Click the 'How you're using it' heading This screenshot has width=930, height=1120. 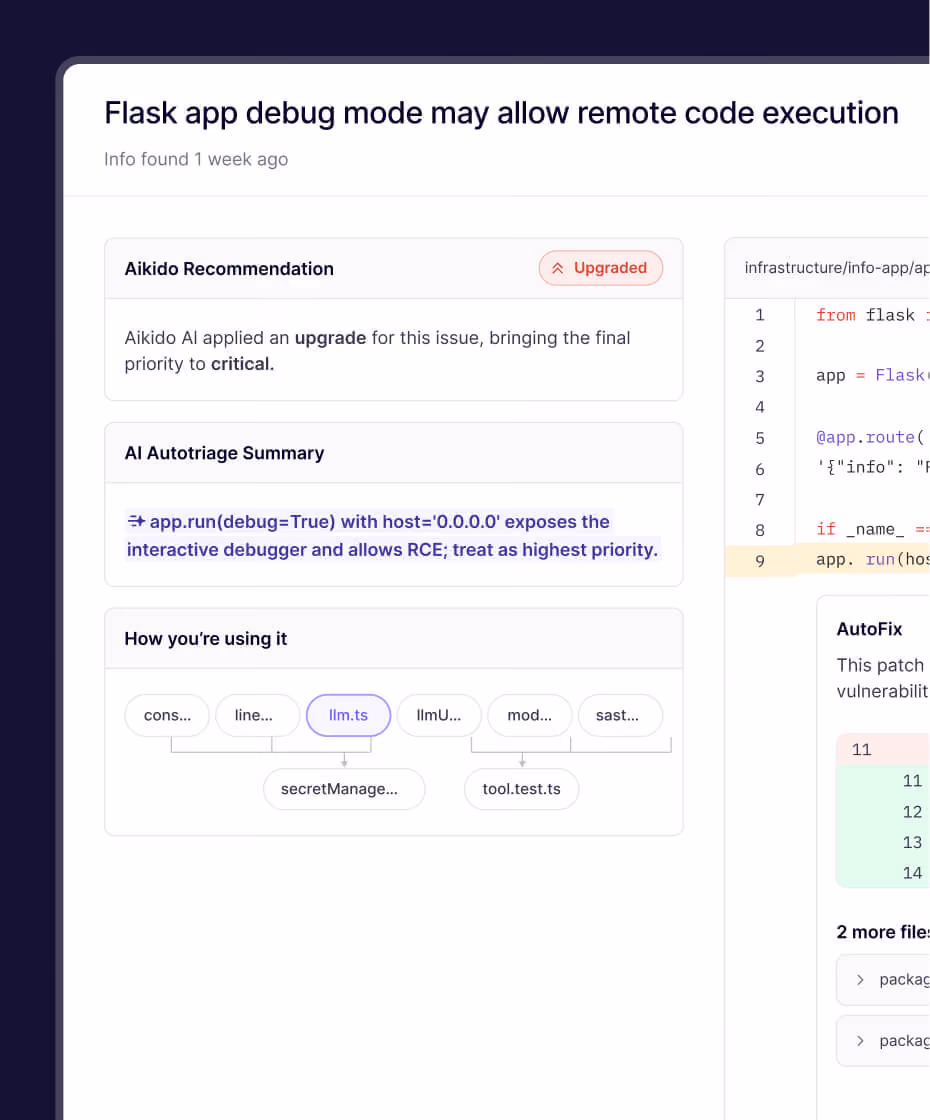tap(206, 639)
